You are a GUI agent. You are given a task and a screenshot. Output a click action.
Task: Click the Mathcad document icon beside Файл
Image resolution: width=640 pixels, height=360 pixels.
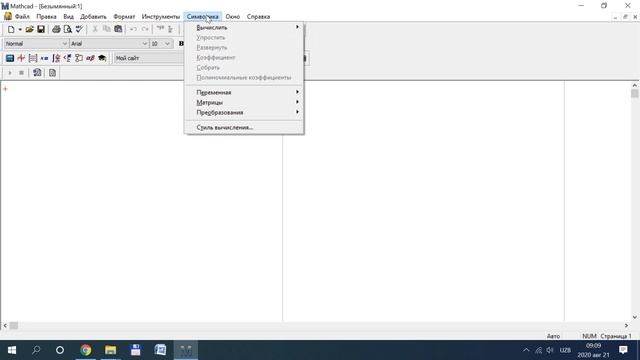(x=8, y=17)
